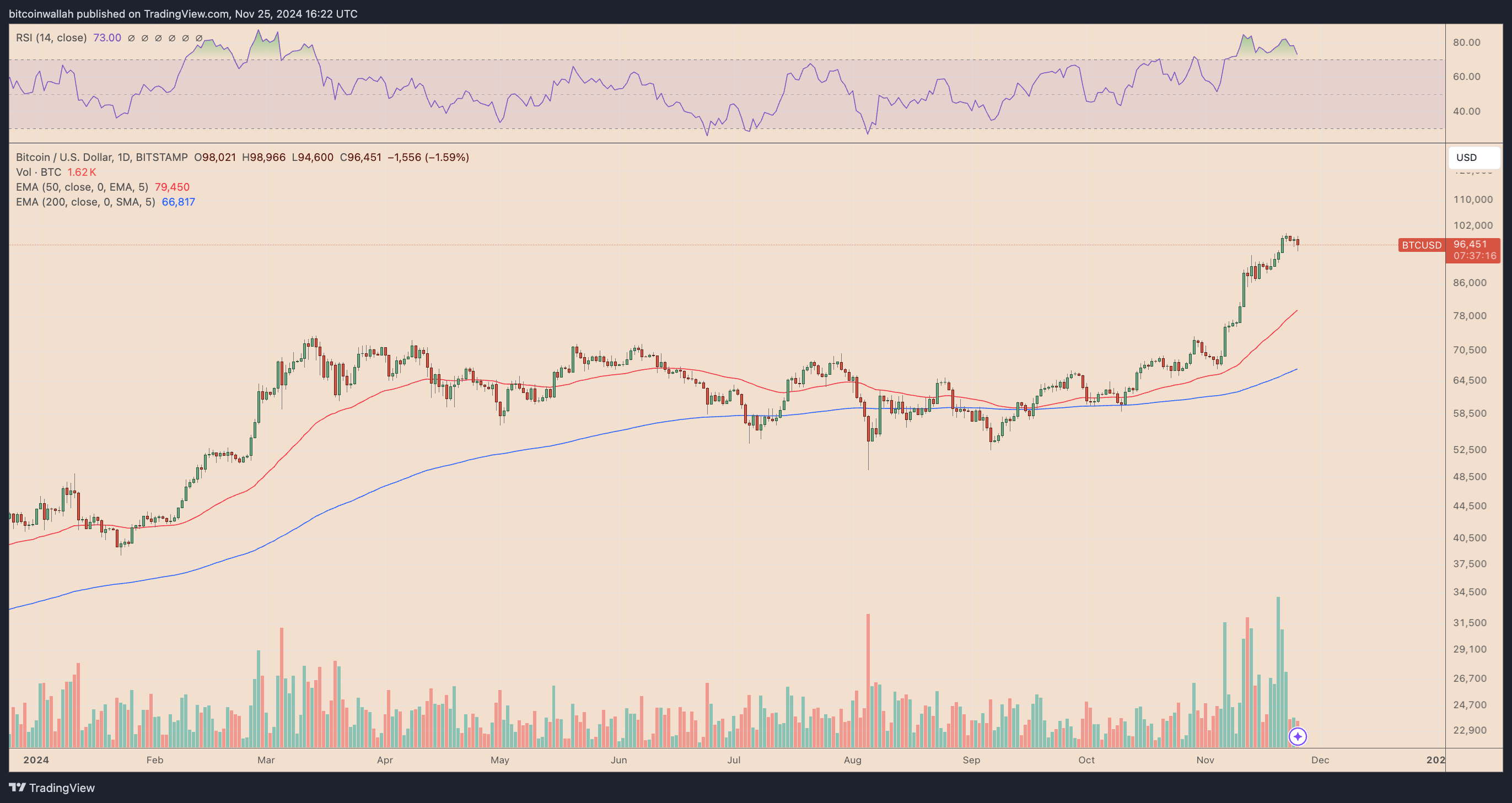Image resolution: width=1512 pixels, height=803 pixels.
Task: Click the EMA 200 value 66,817
Action: 179,202
